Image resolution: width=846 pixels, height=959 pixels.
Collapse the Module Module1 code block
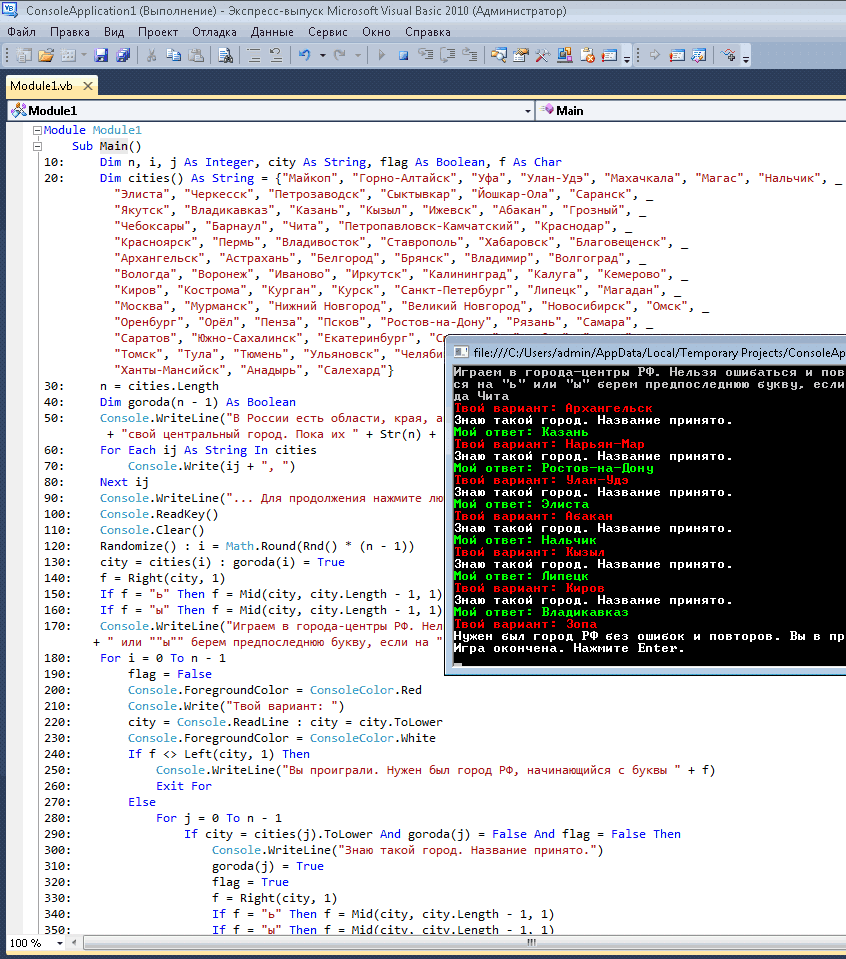coord(37,130)
